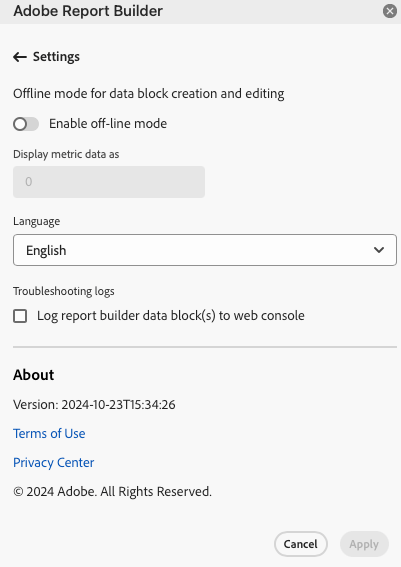
Task: Close the Adobe Report Builder panel
Action: (x=389, y=11)
